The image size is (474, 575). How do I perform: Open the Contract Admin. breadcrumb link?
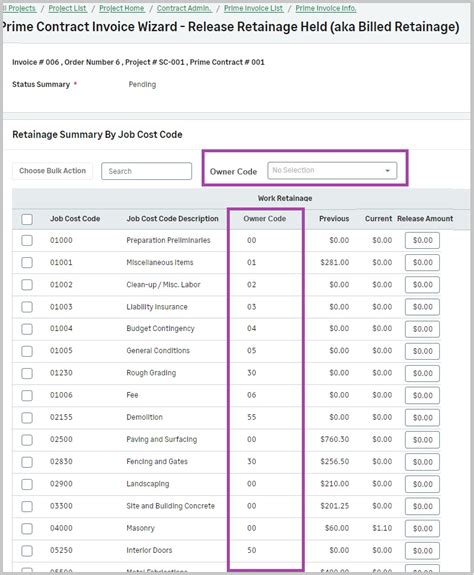(184, 8)
